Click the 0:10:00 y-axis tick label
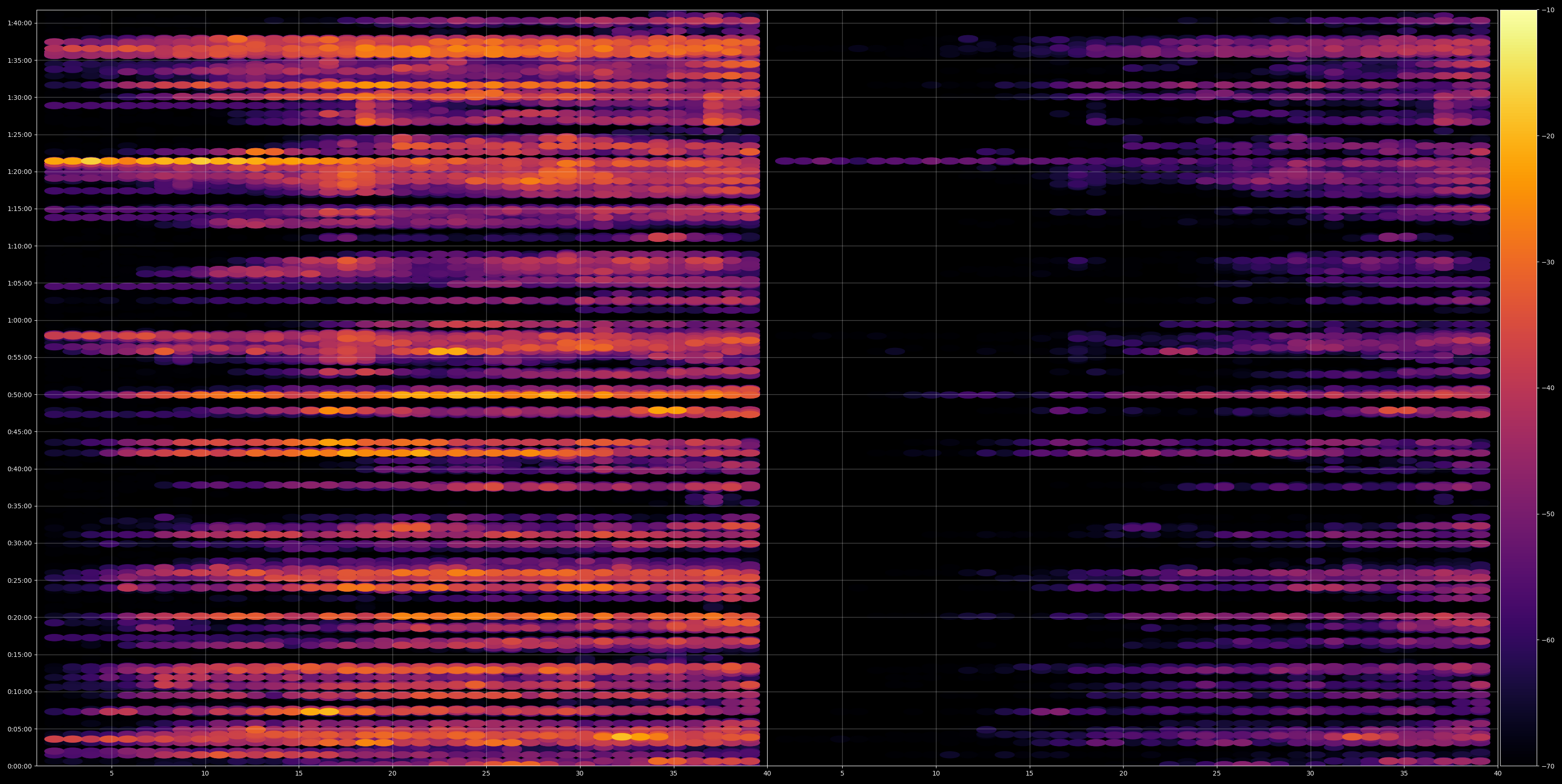 point(19,692)
